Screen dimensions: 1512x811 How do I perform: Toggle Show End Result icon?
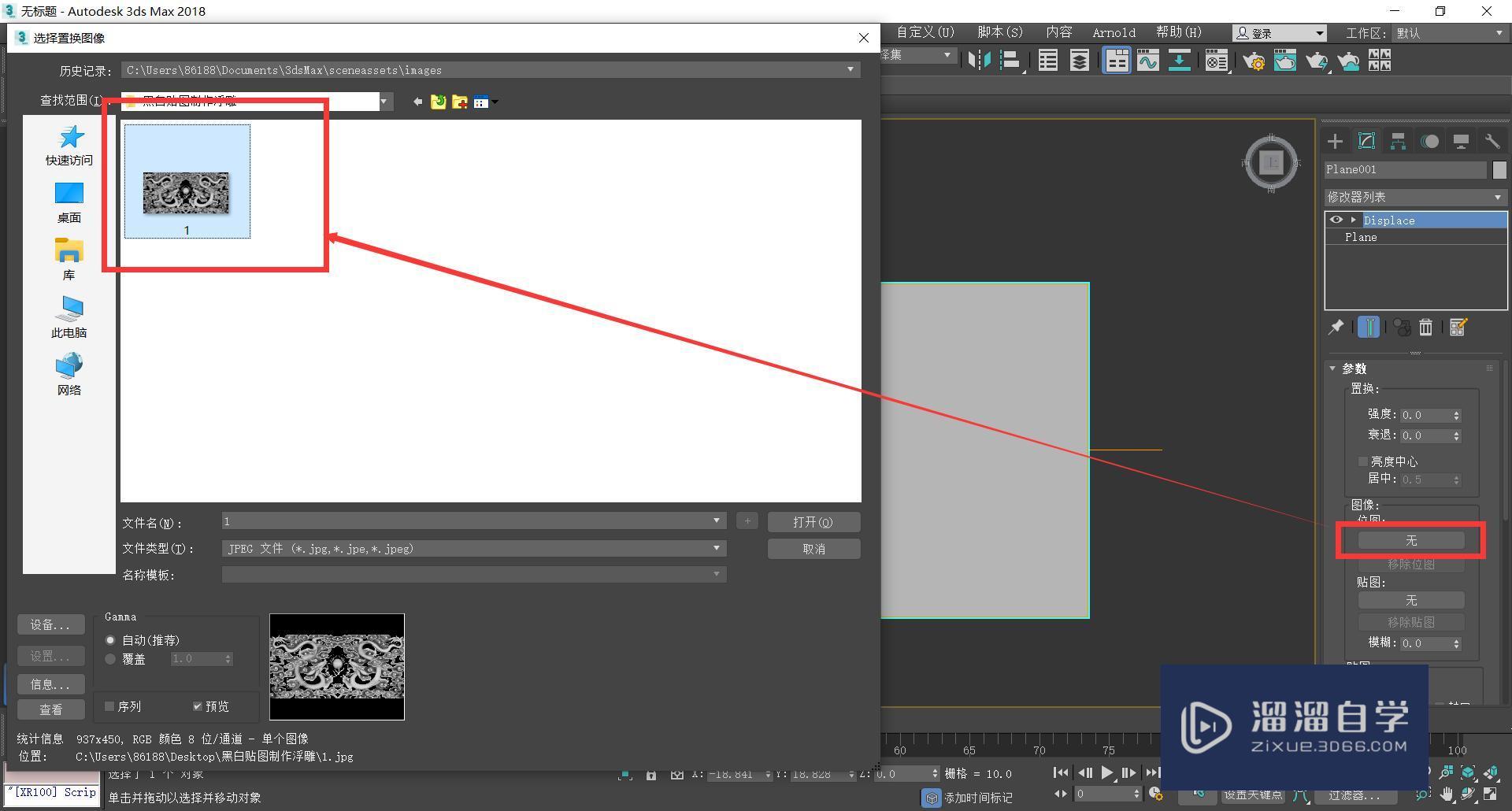coord(1369,327)
